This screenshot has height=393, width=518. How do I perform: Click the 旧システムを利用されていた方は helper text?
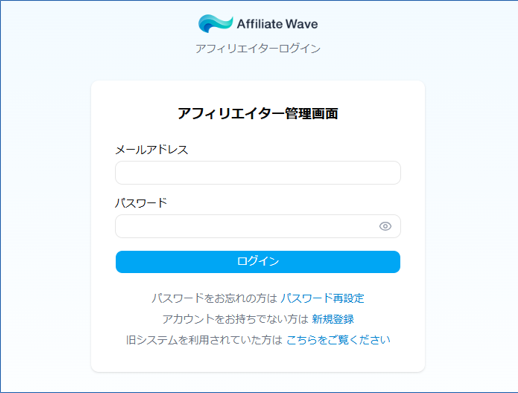click(x=204, y=340)
